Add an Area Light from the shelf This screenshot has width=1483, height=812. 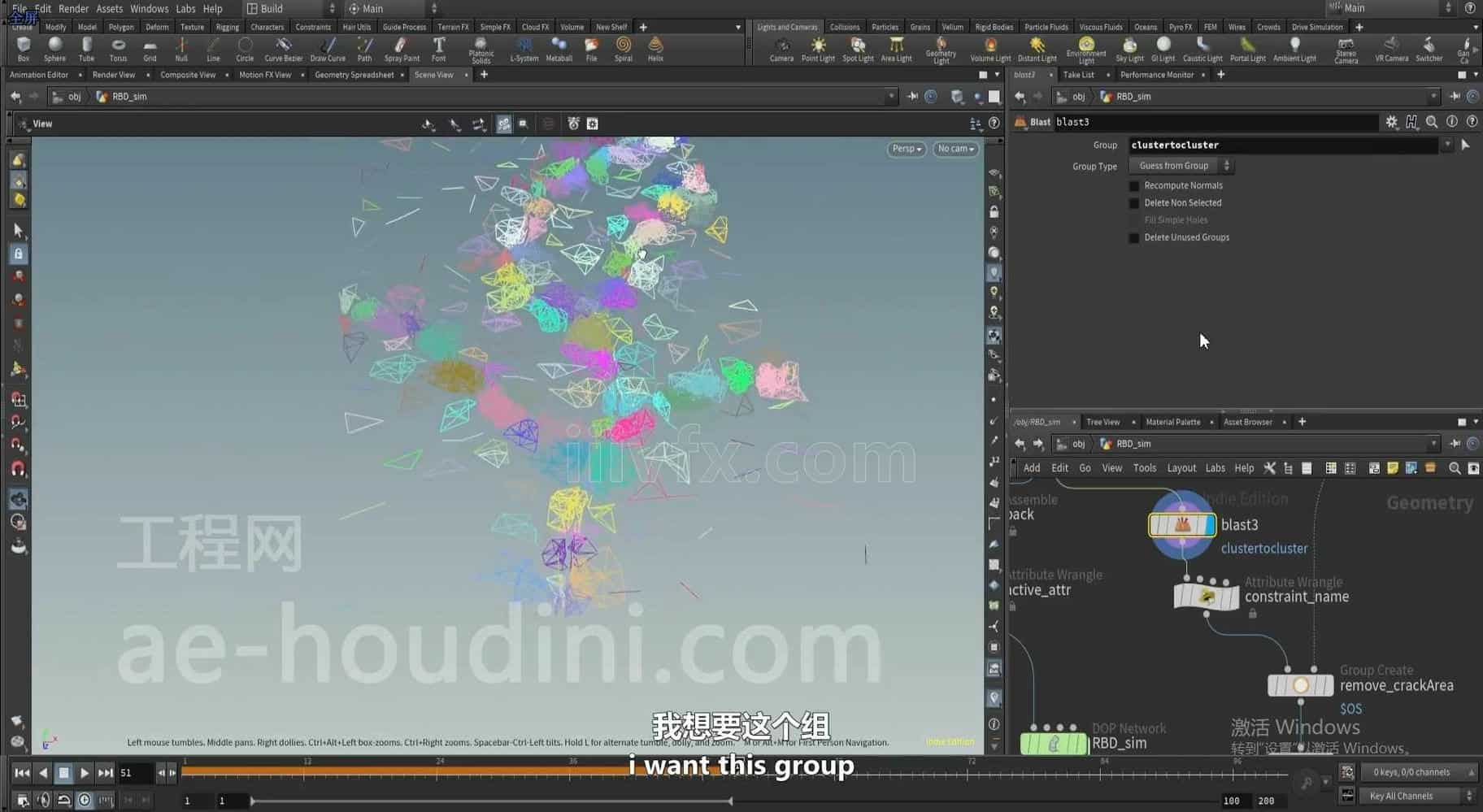[x=896, y=49]
